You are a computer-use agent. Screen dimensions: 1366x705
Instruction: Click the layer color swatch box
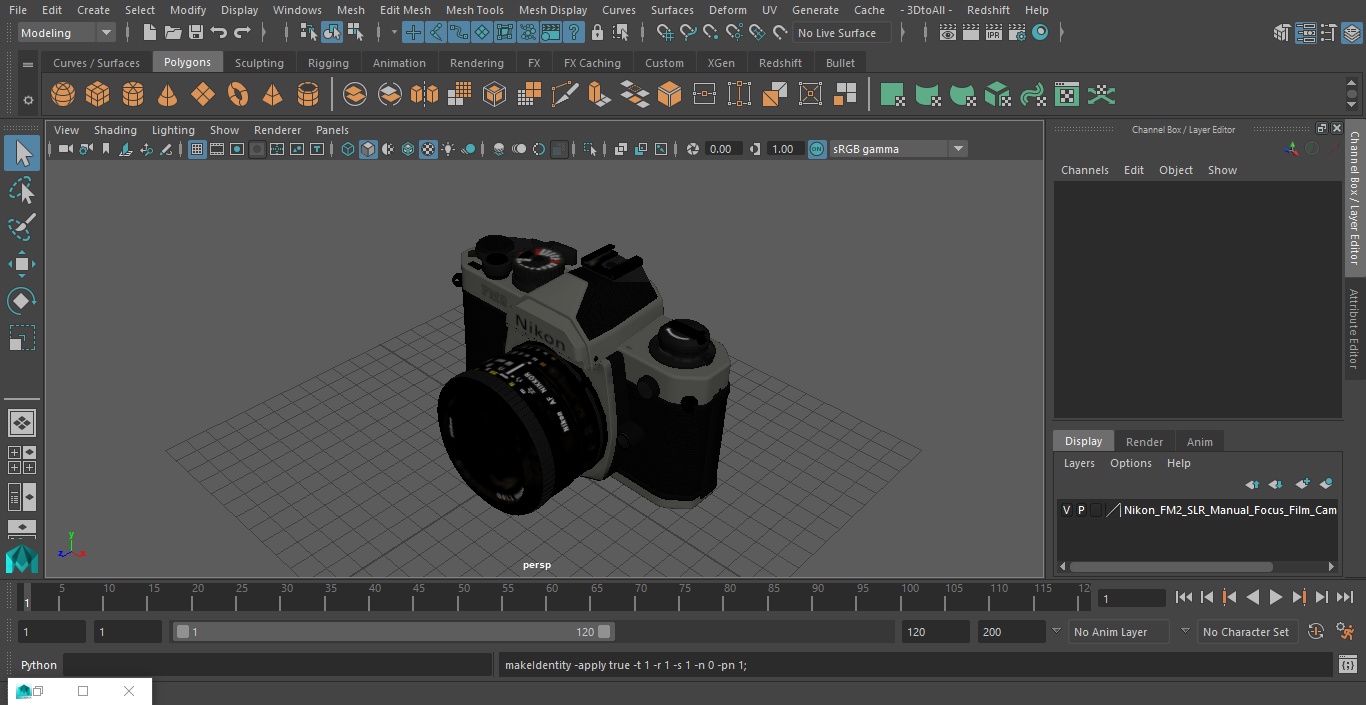click(1113, 510)
